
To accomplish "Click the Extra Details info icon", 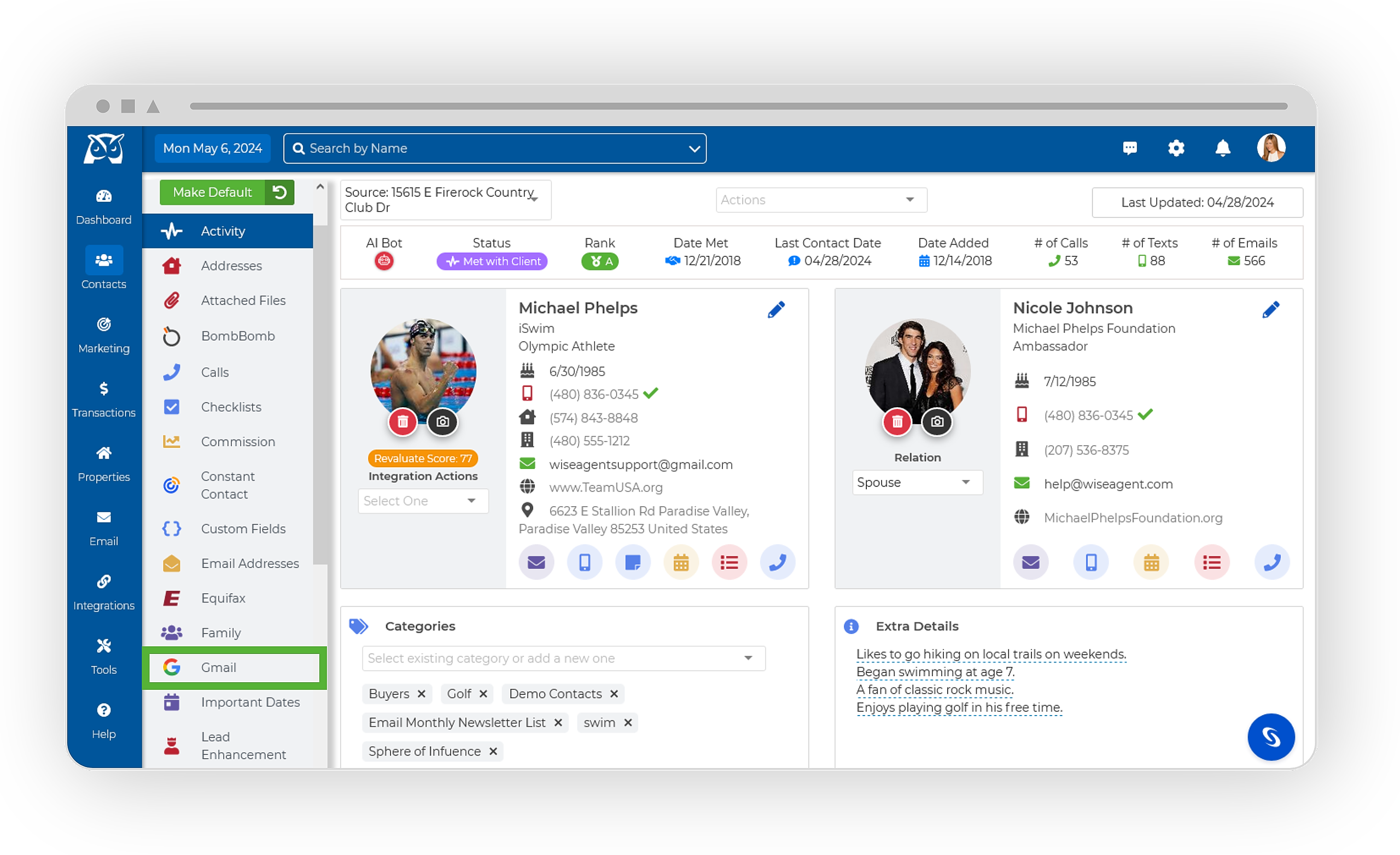I will 851,626.
